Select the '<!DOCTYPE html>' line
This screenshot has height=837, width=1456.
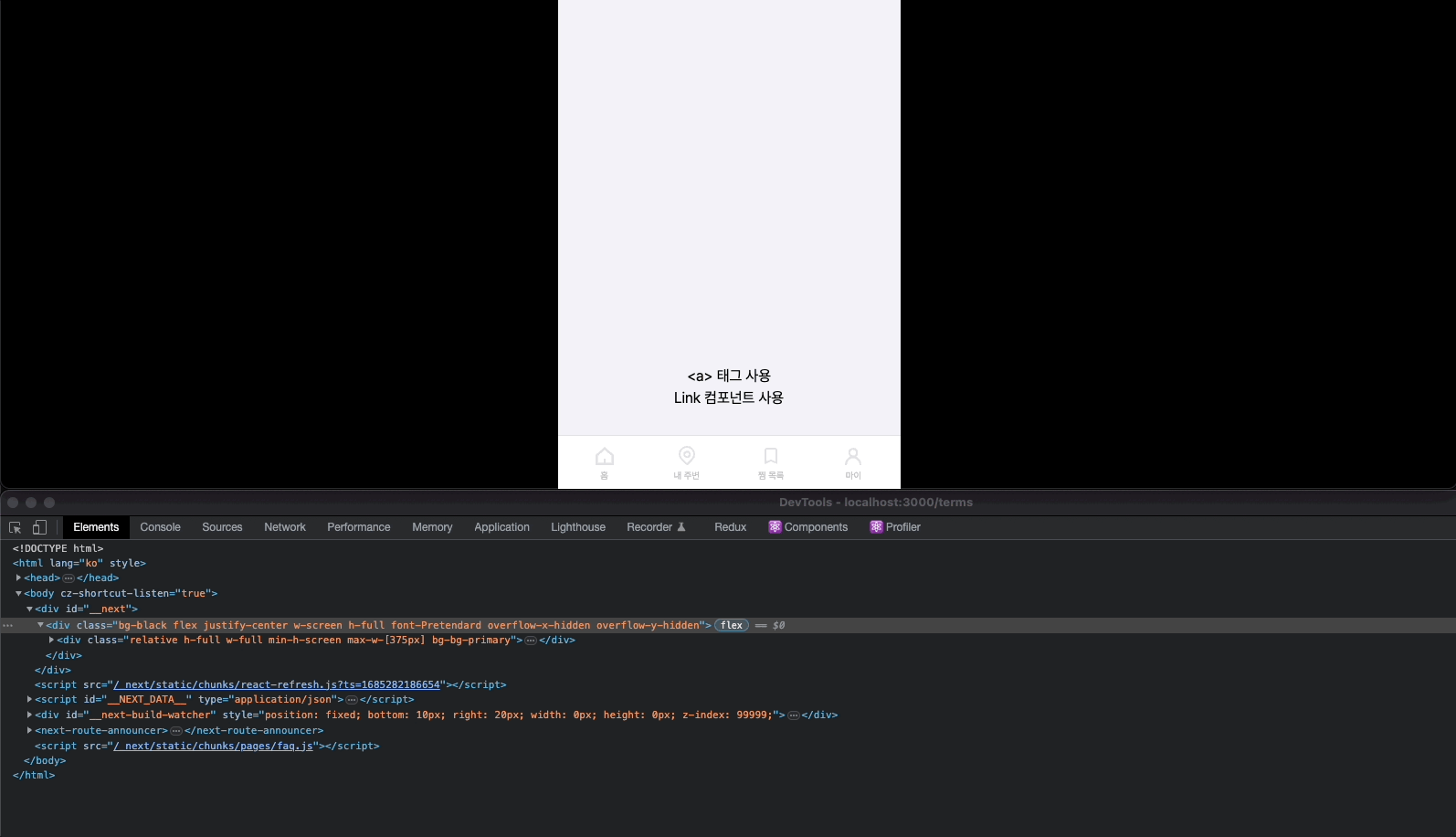point(58,548)
